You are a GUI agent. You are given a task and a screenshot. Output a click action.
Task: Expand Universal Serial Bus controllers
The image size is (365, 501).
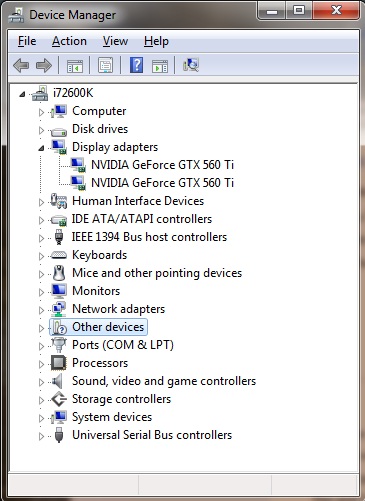(x=41, y=436)
